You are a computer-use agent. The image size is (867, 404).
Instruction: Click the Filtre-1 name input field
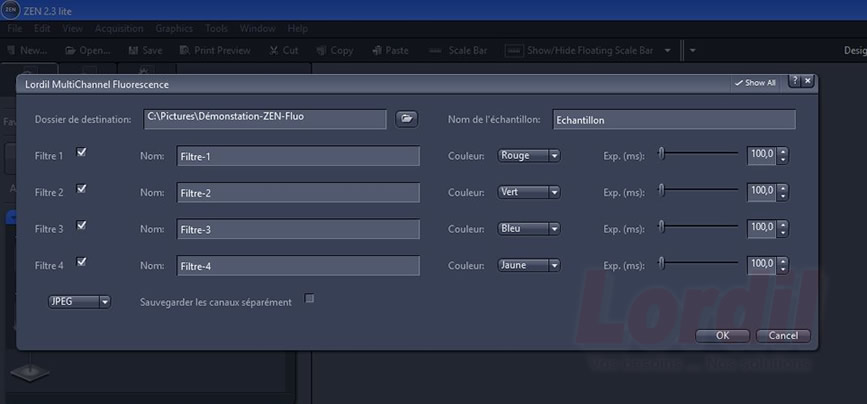(x=298, y=156)
